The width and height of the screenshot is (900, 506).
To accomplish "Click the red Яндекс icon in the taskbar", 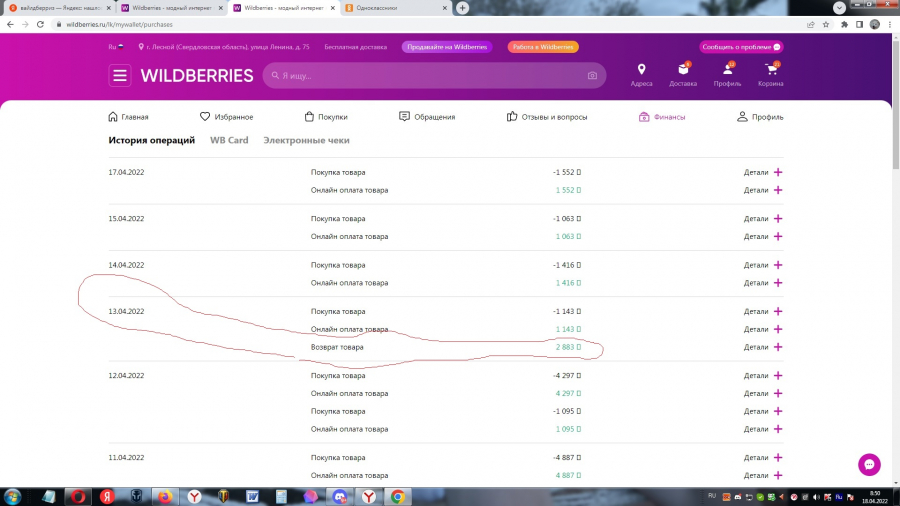I will coord(107,497).
